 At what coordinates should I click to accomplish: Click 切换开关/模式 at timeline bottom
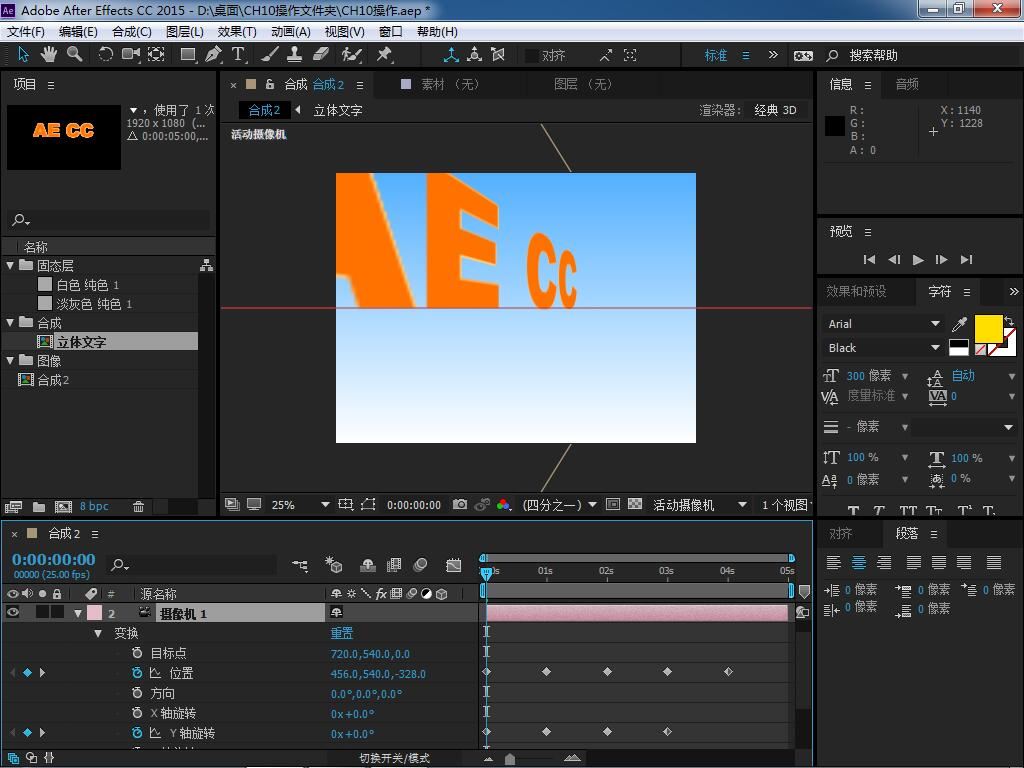pos(394,758)
